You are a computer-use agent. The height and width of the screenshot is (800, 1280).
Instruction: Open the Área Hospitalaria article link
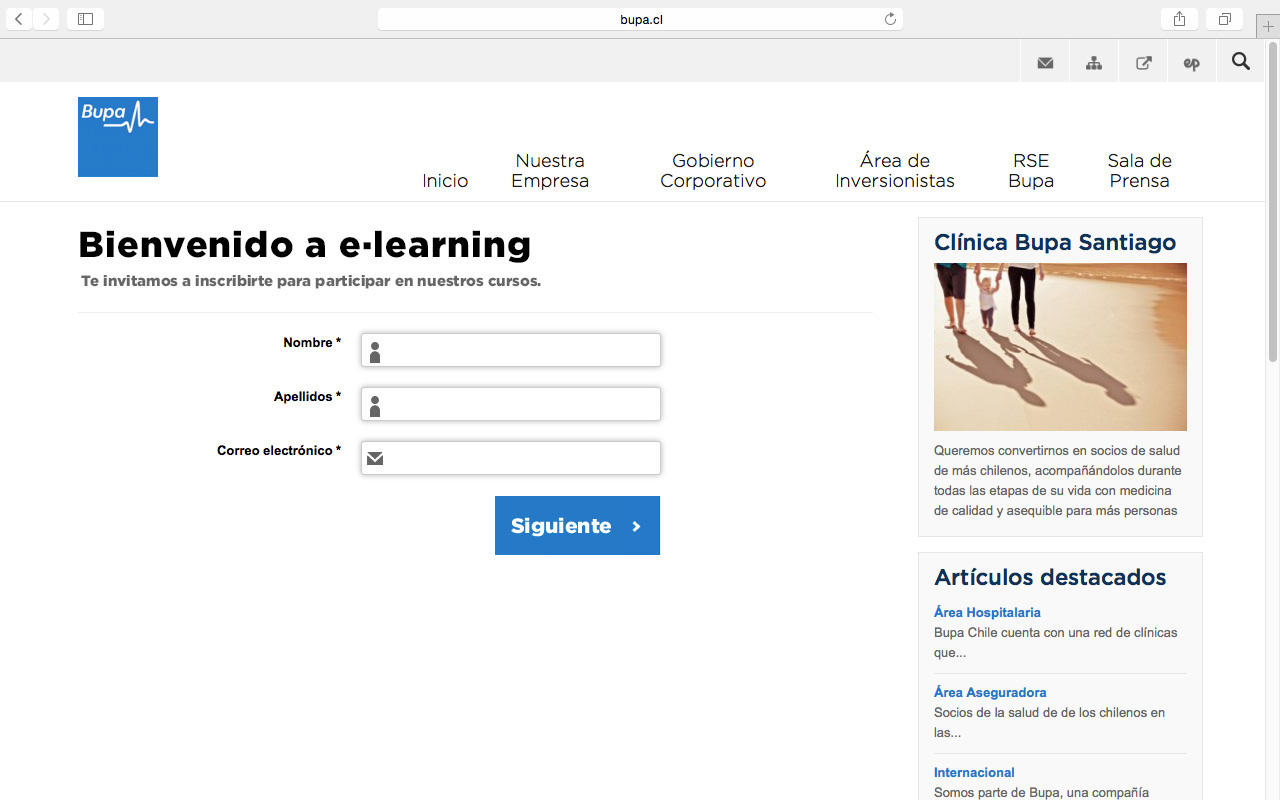pos(987,612)
